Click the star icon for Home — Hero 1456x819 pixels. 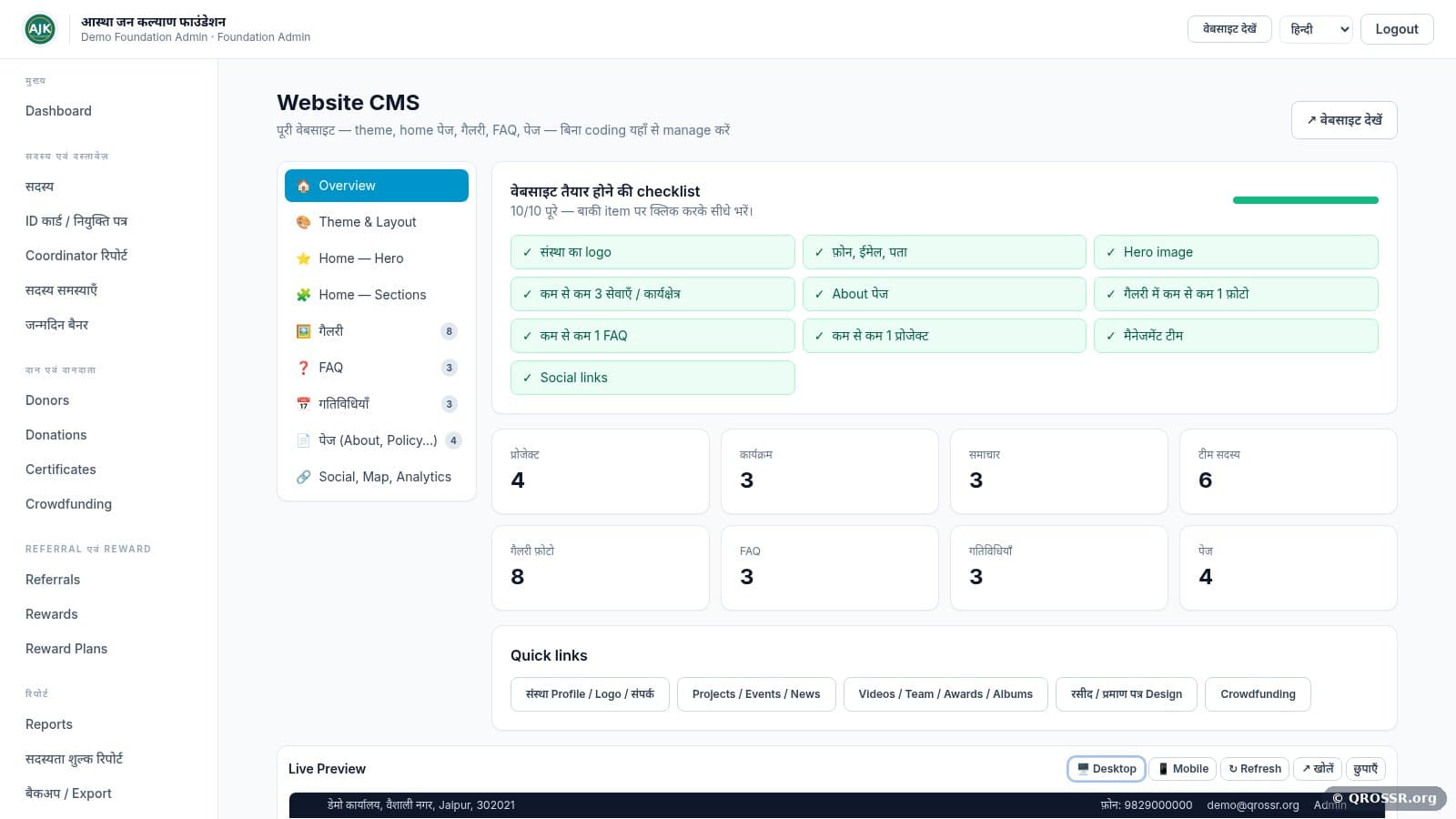(303, 258)
